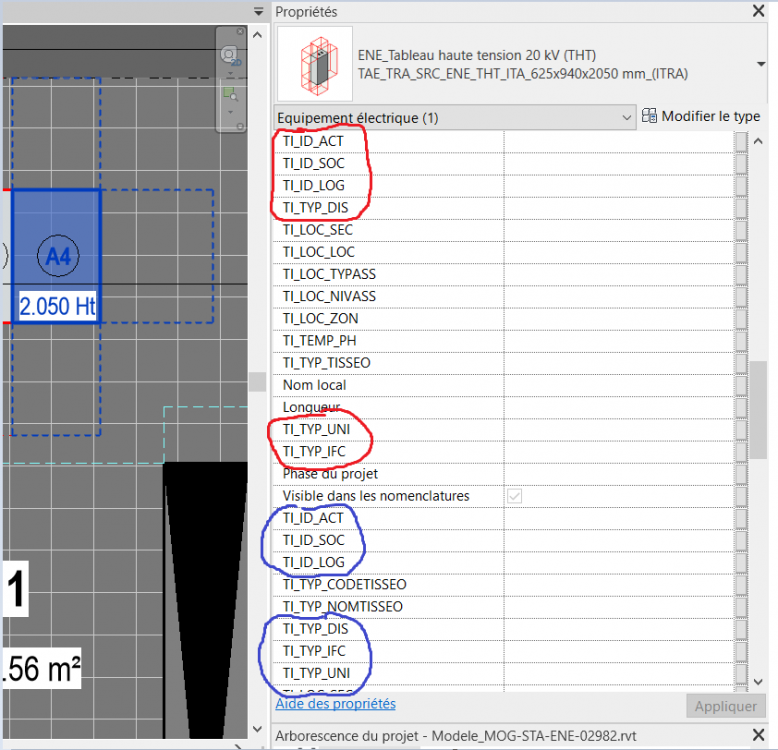This screenshot has width=778, height=750.
Task: Click the ENE_Tableau haute tension 20 kV type name
Action: [477, 55]
